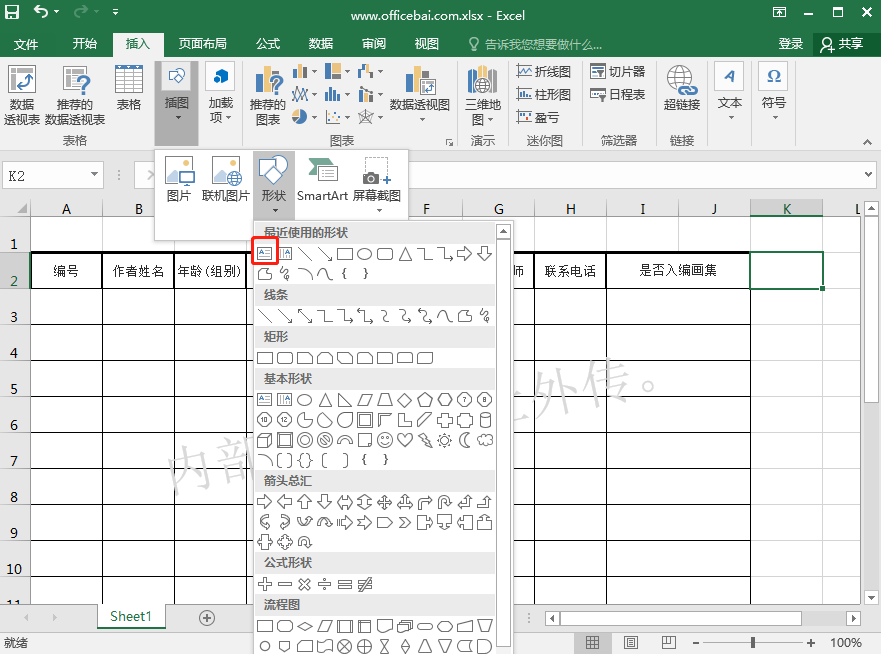The height and width of the screenshot is (654, 881).
Task: Insert a 数据透视表 pivot table
Action: coord(22,94)
